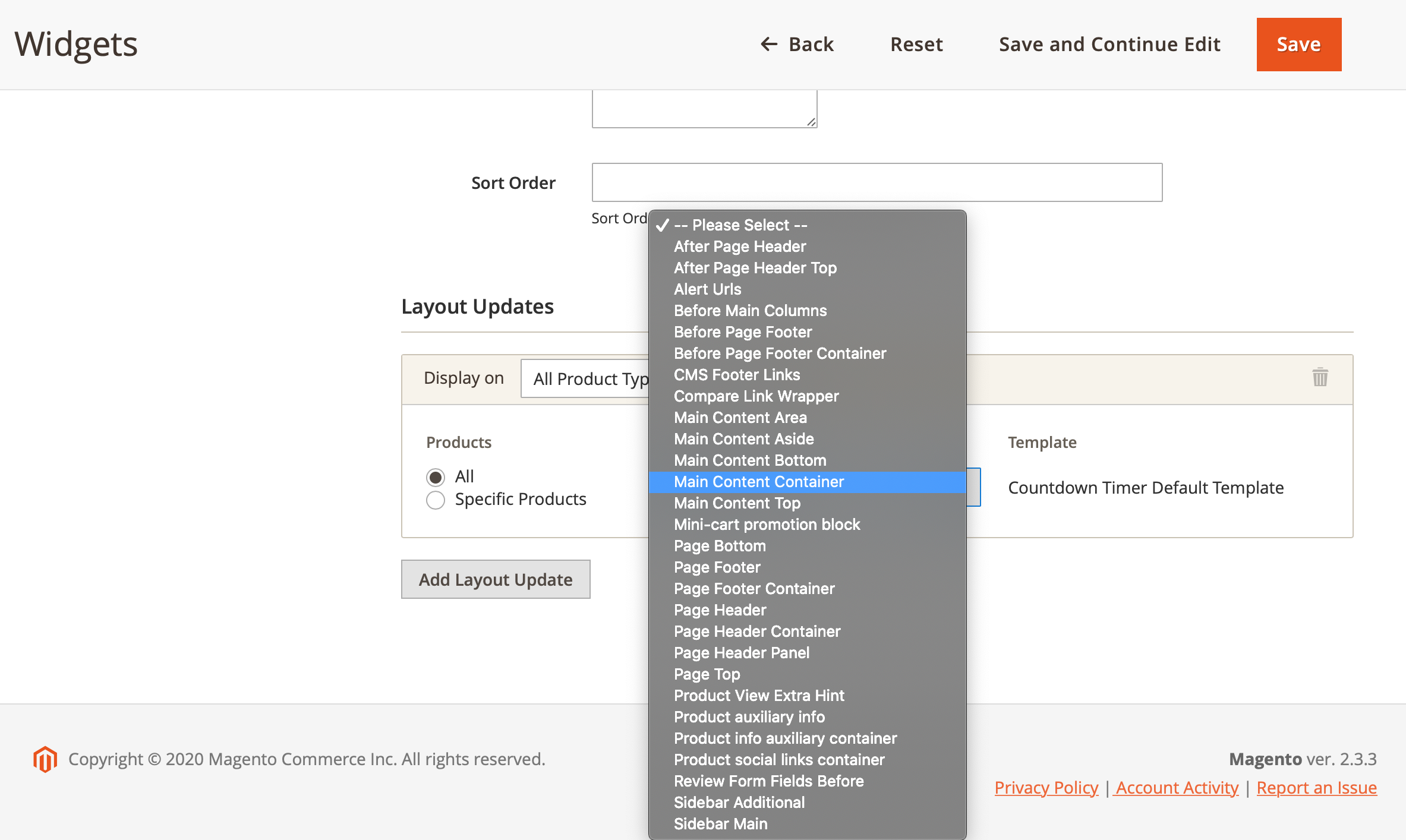Choose After Page Header Top option
Screen dimensions: 1406x840
coord(807,268)
